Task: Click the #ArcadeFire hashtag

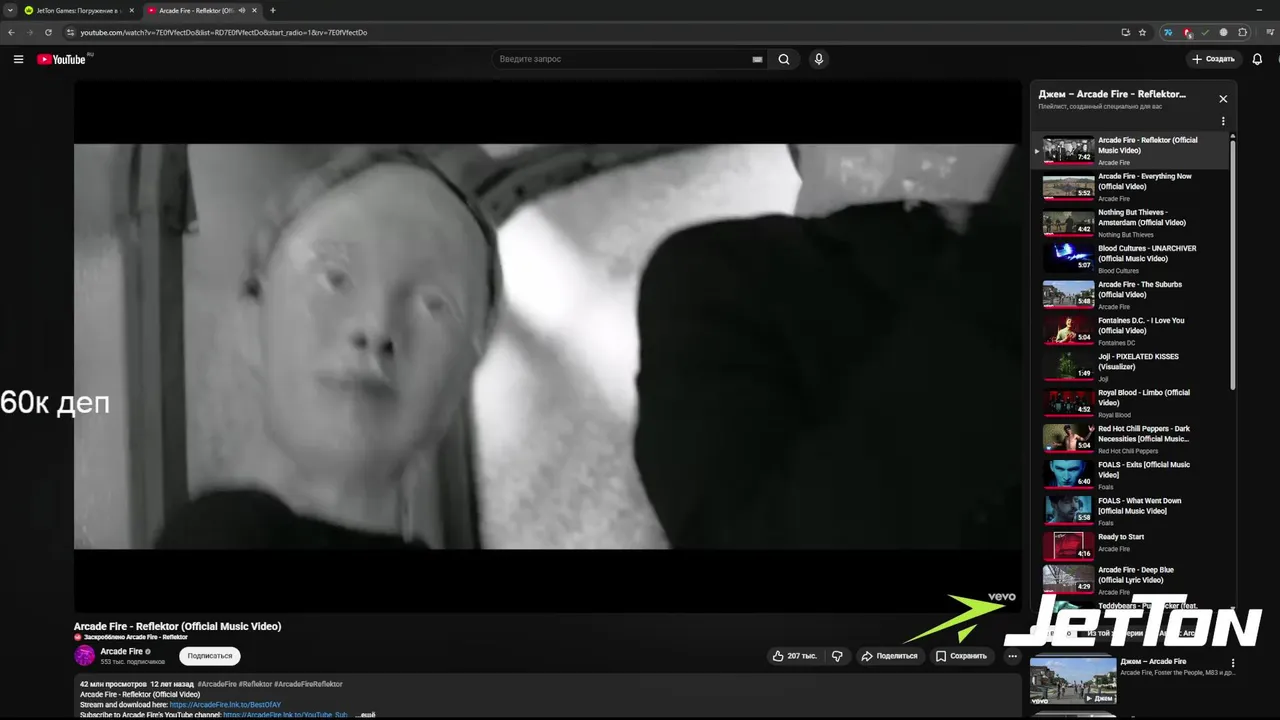Action: click(217, 684)
